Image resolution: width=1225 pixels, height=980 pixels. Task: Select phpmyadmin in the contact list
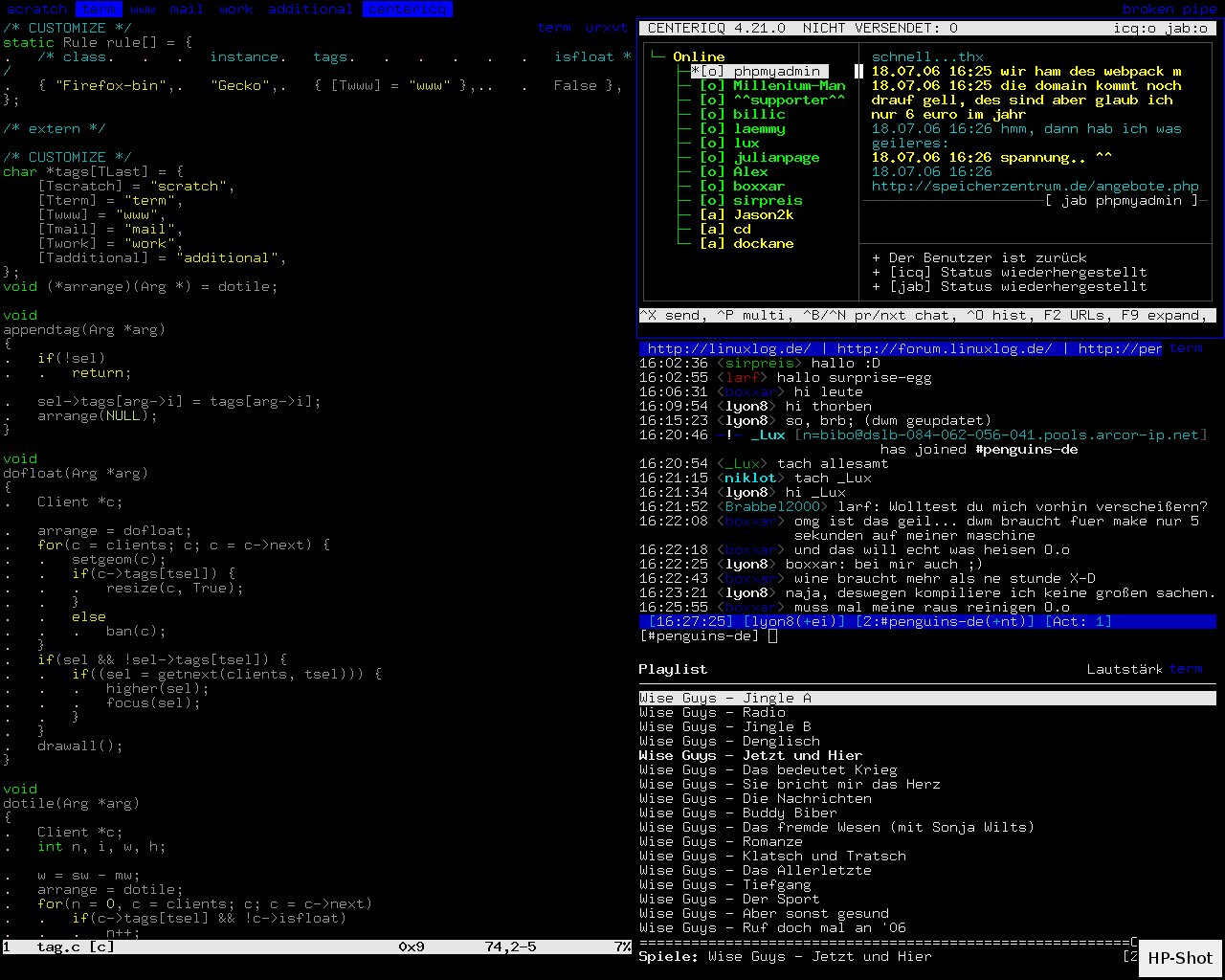(776, 71)
